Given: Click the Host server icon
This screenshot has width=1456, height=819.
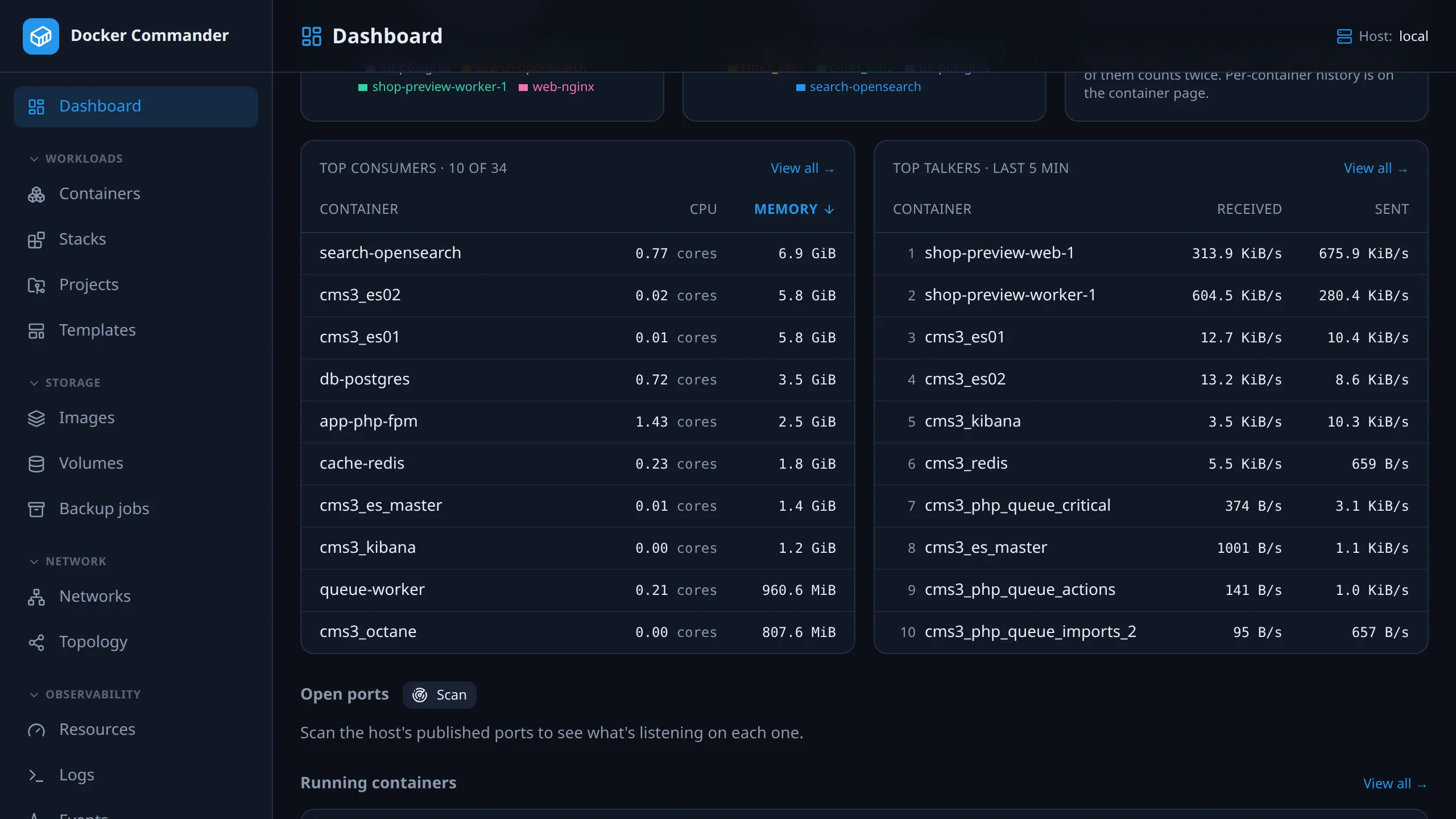Looking at the screenshot, I should (x=1344, y=36).
